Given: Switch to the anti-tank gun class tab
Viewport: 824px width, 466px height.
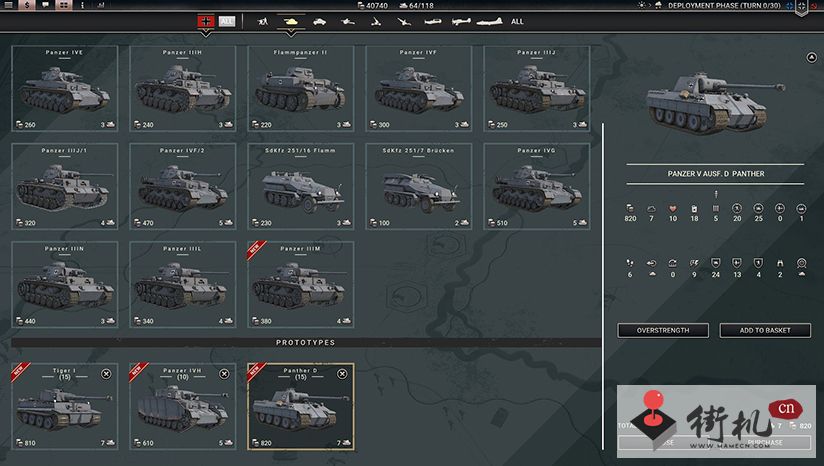Looking at the screenshot, I should (347, 22).
